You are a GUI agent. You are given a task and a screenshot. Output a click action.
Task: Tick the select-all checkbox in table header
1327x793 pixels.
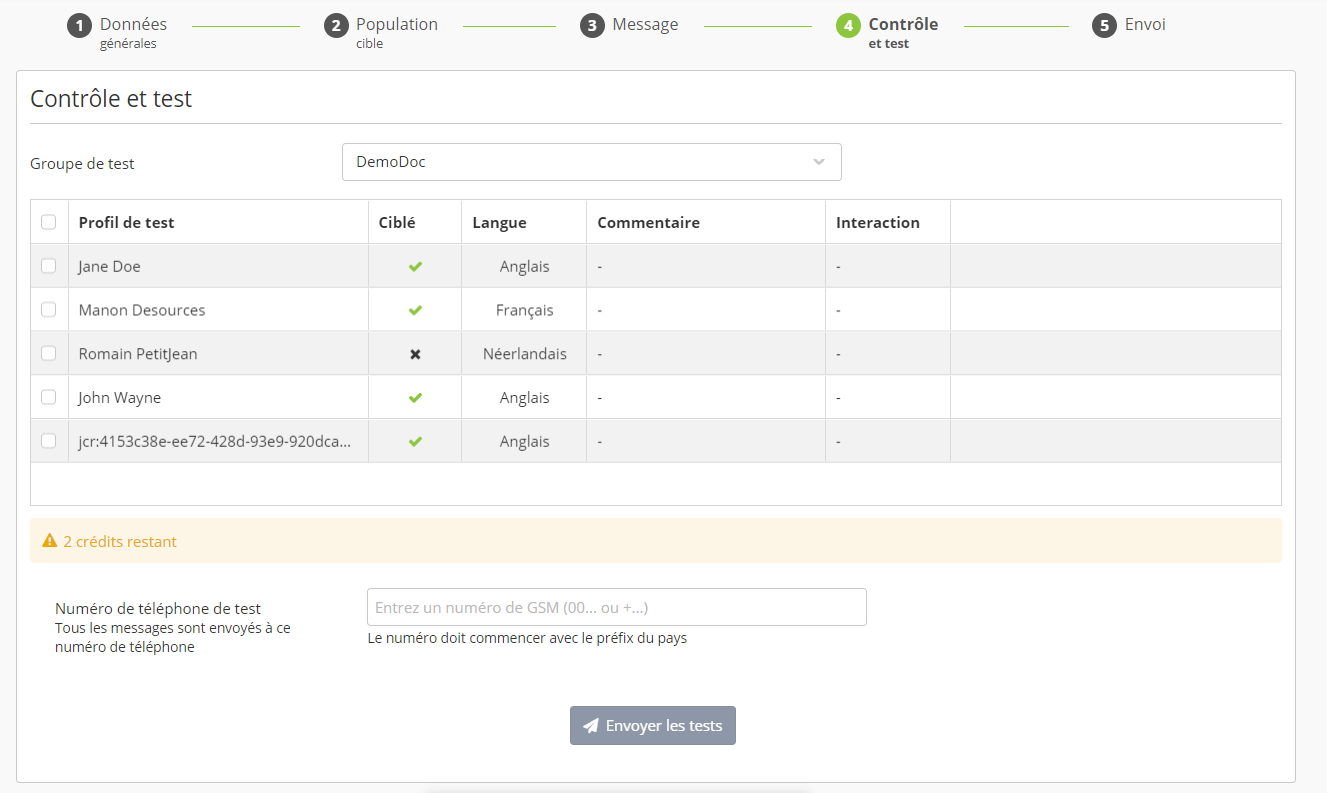tap(48, 222)
